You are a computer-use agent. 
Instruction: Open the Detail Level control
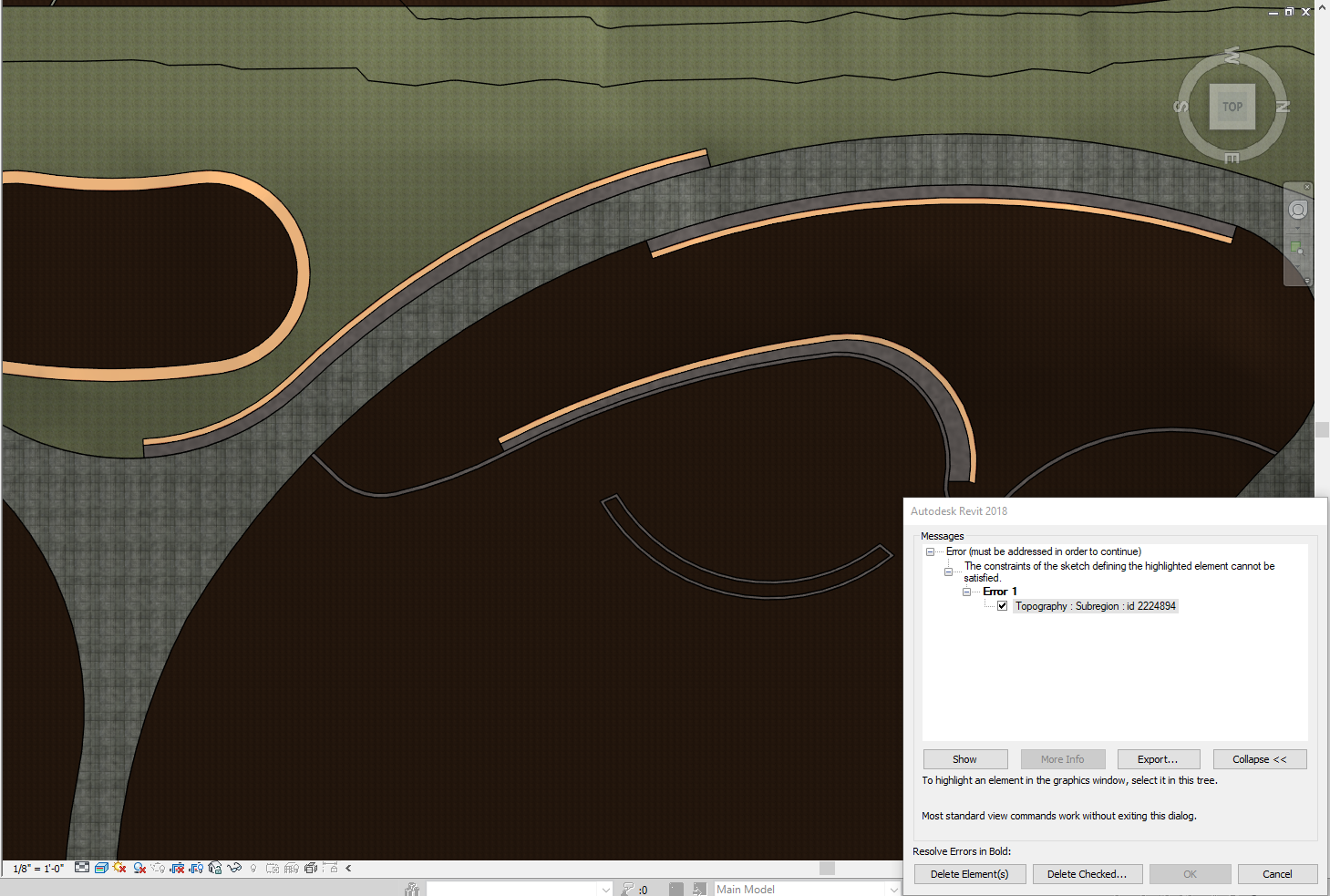pos(81,868)
